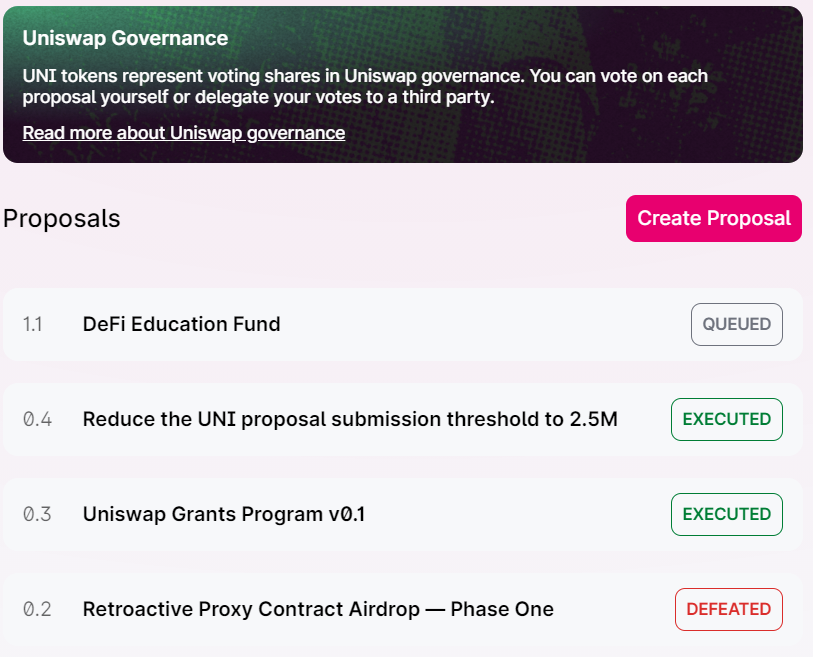The image size is (813, 657).
Task: Click the Uniswap Governance heading
Action: 125,39
